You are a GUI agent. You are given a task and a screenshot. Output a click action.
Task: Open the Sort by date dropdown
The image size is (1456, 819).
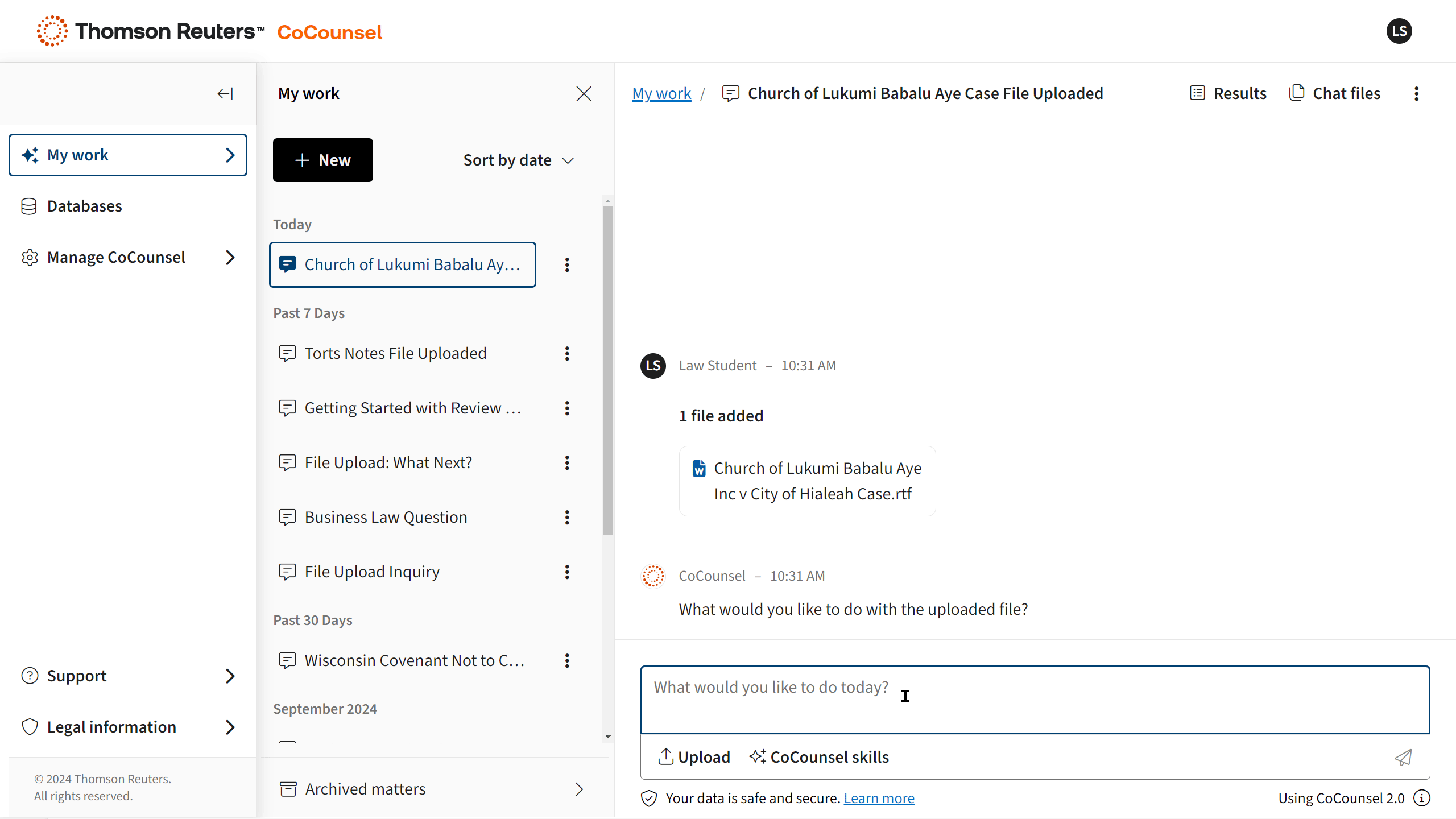(x=518, y=160)
